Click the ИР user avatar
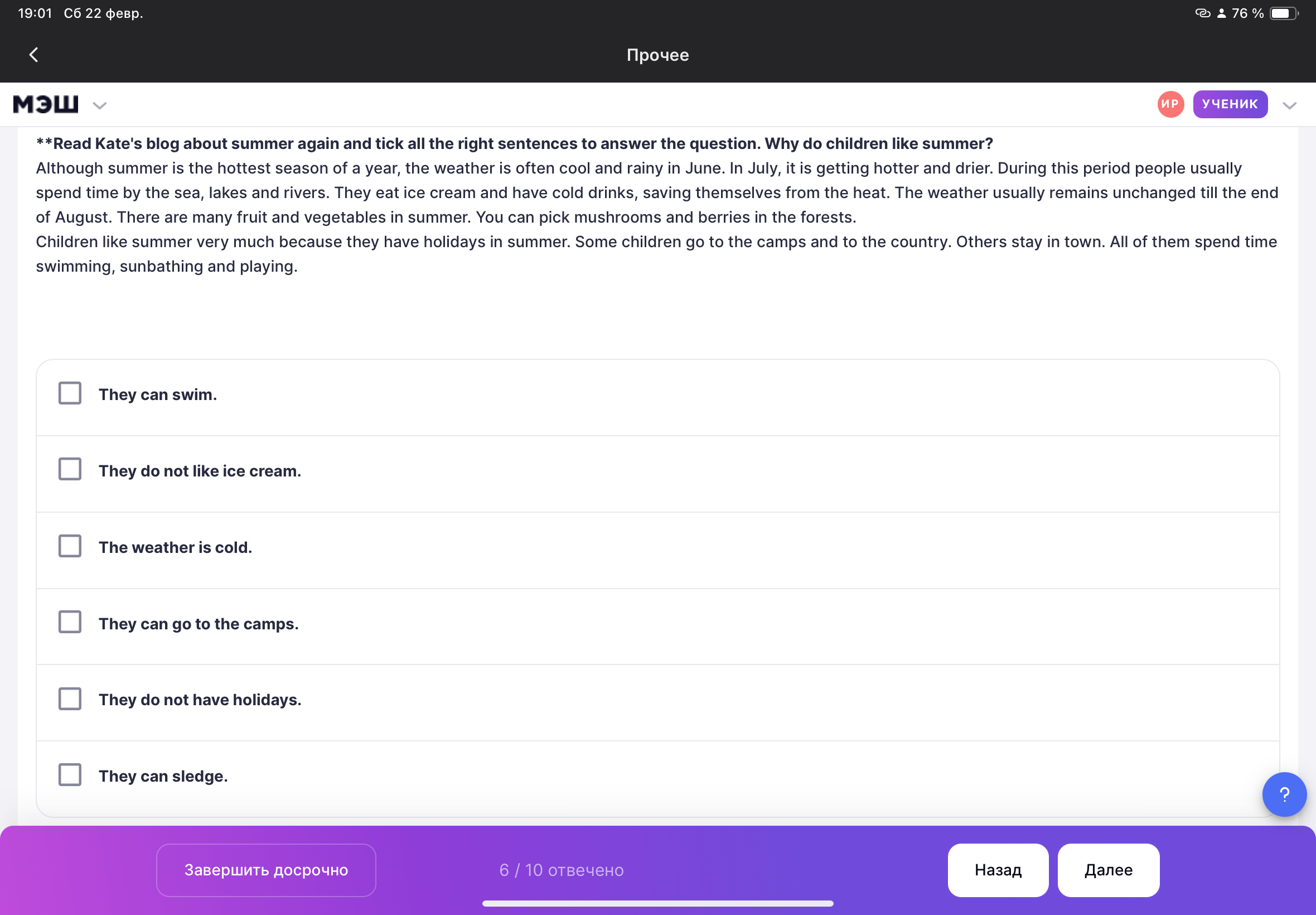 click(x=1170, y=104)
